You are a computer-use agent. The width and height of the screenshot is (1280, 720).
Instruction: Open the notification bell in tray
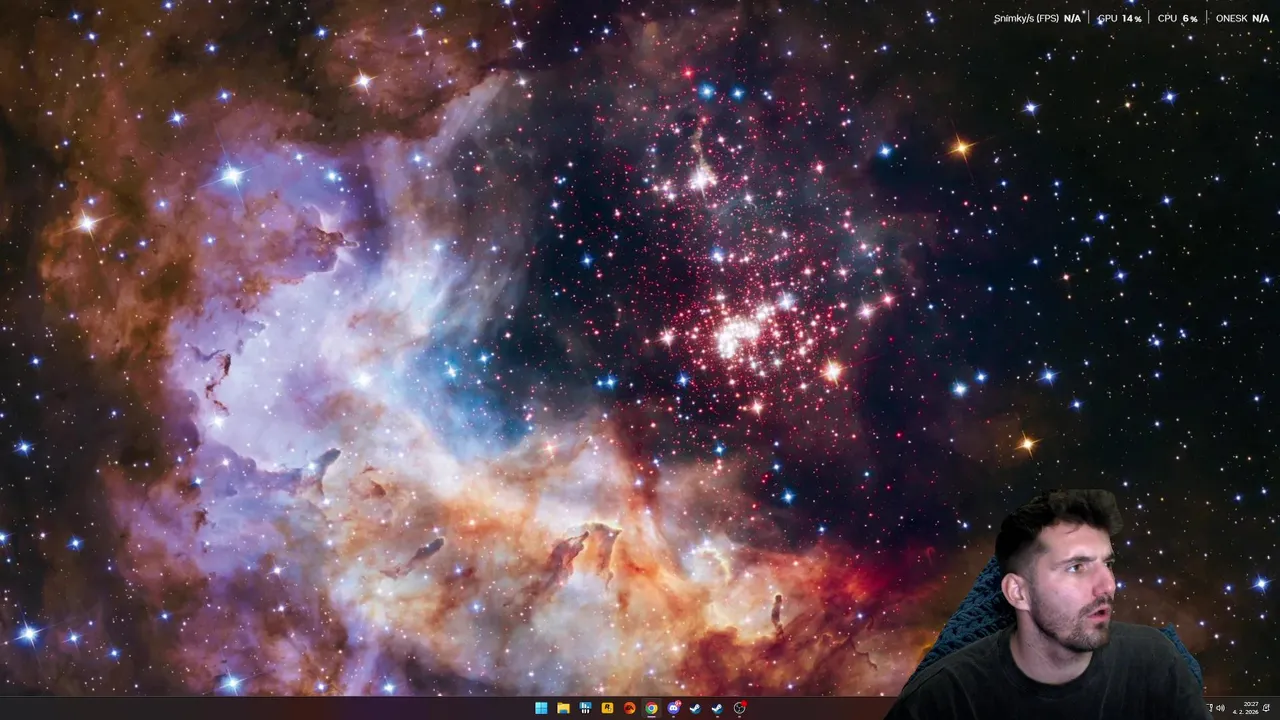(x=1266, y=708)
